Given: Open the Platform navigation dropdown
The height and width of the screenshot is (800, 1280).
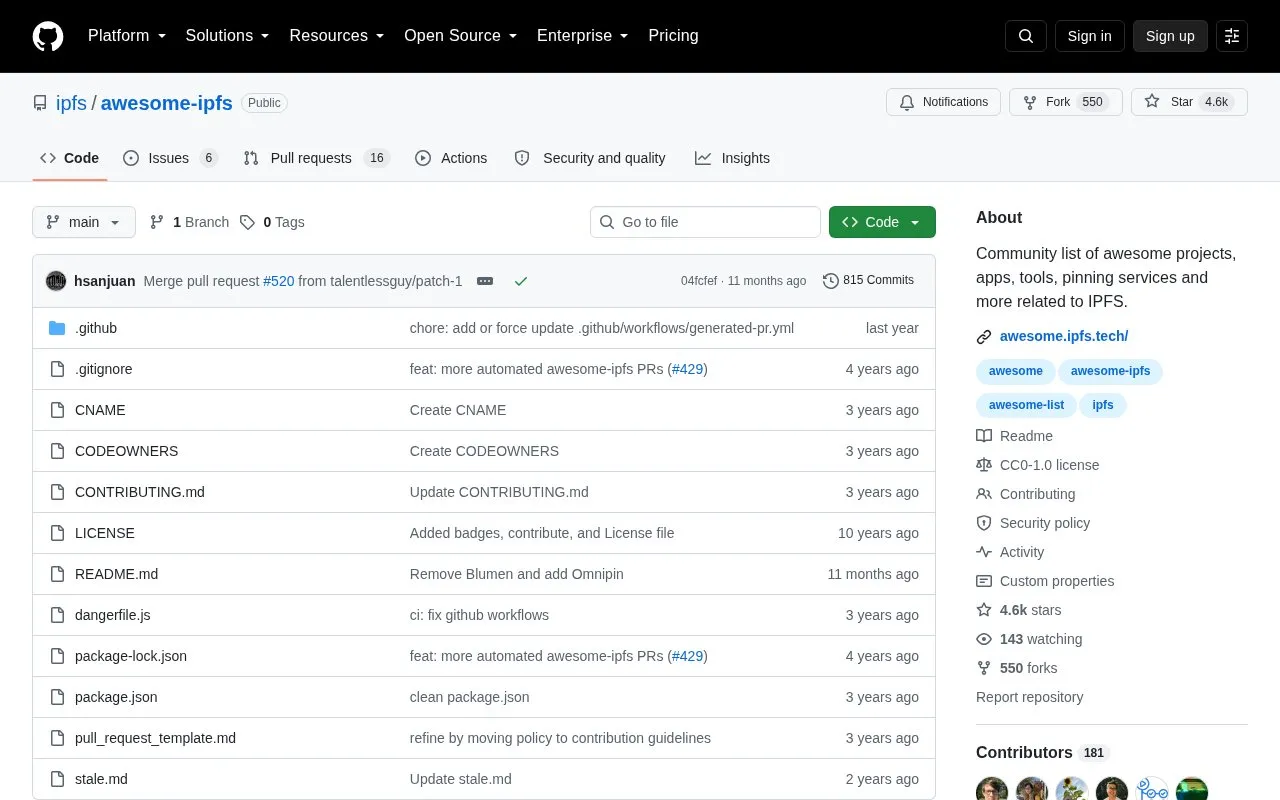Looking at the screenshot, I should point(127,36).
